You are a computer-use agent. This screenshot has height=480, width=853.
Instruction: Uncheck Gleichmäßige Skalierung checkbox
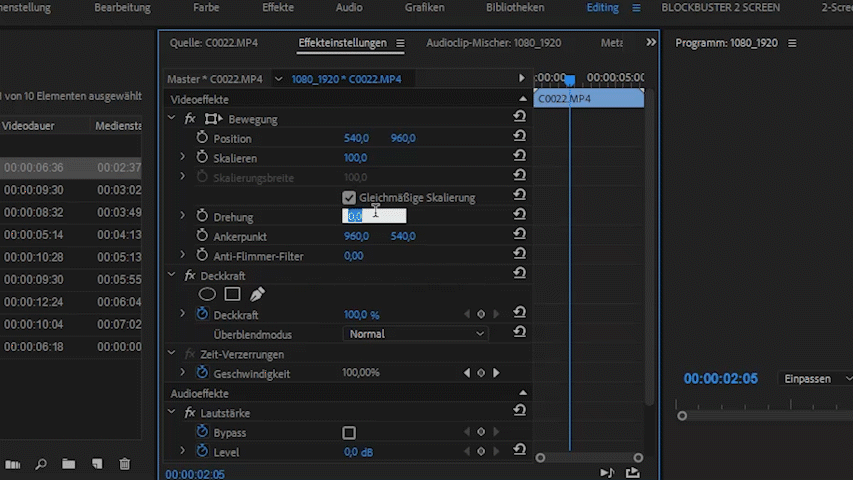[349, 198]
